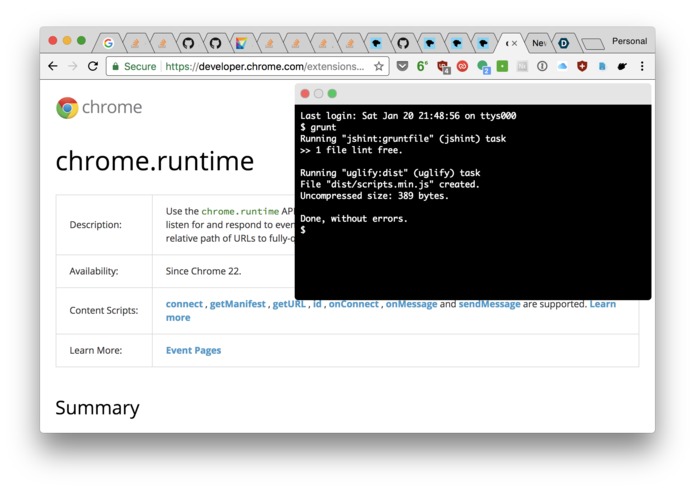Open a new tab with the blank tab button

pyautogui.click(x=593, y=44)
